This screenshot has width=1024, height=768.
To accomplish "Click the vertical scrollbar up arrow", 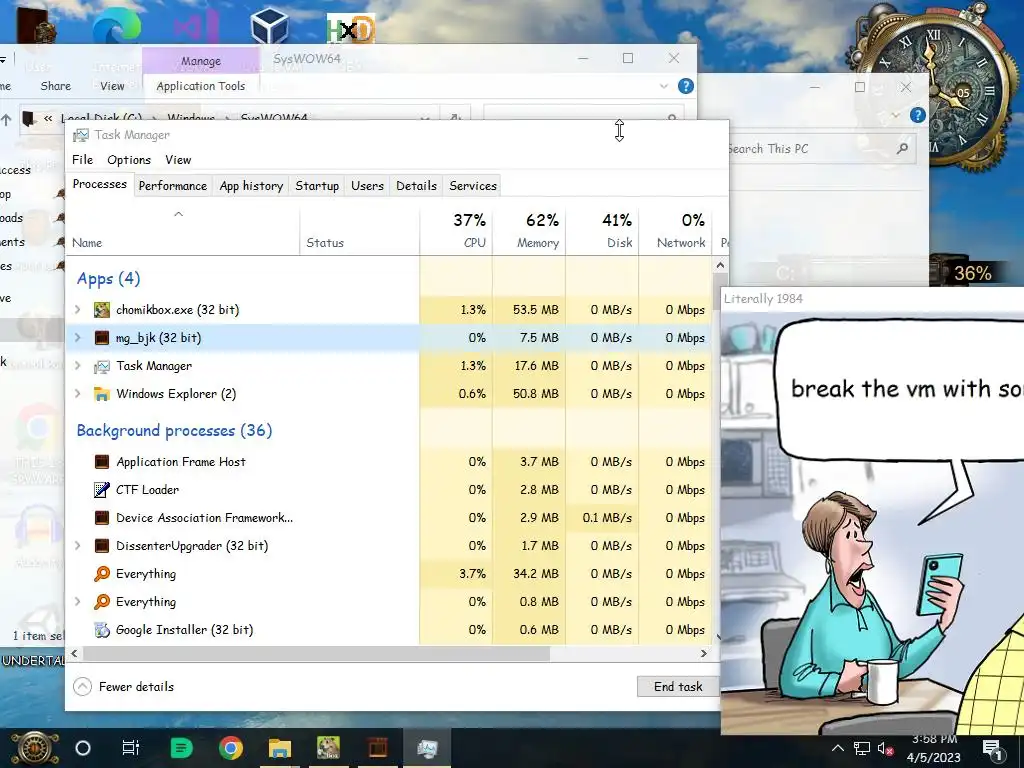I will pyautogui.click(x=720, y=265).
